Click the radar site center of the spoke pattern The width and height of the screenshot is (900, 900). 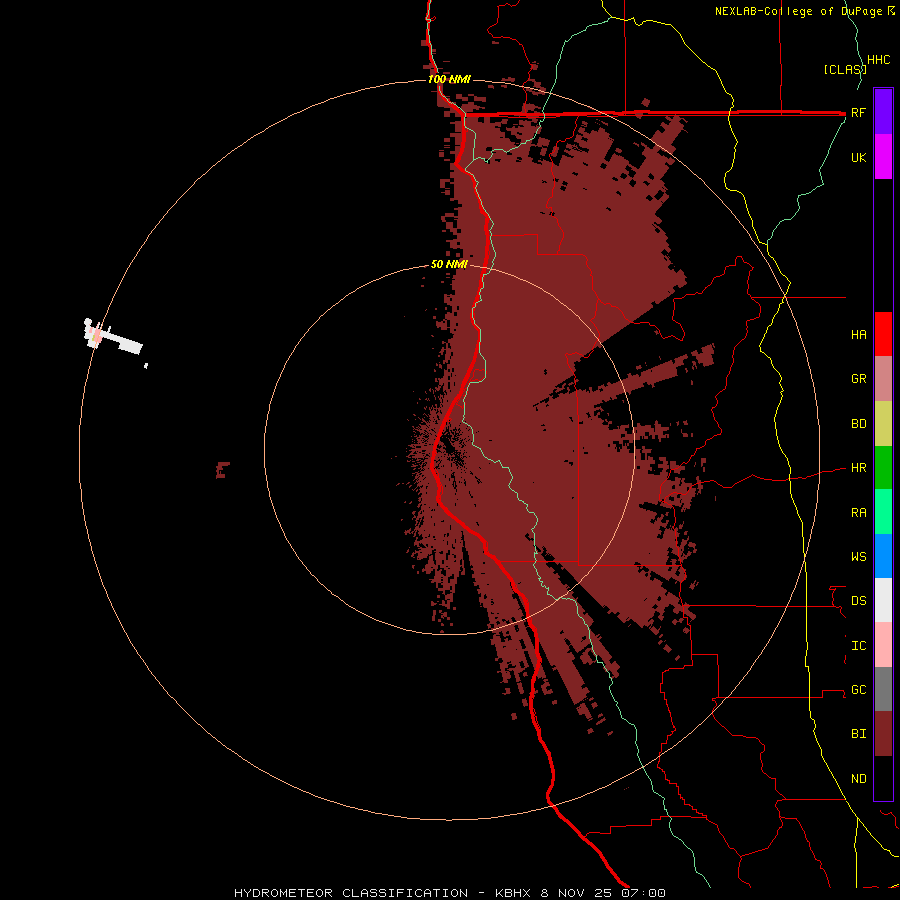click(x=450, y=449)
